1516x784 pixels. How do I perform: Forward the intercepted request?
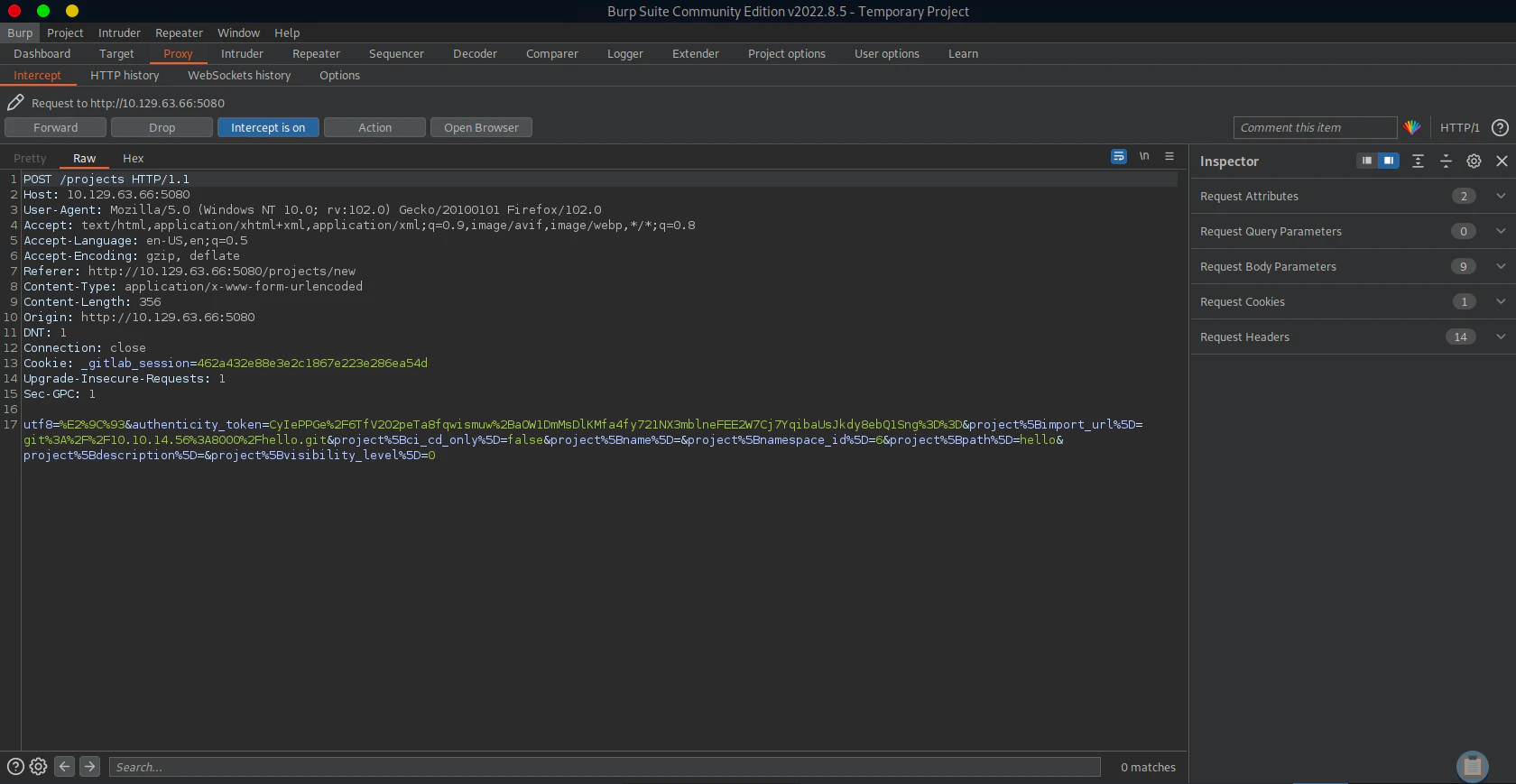[56, 127]
